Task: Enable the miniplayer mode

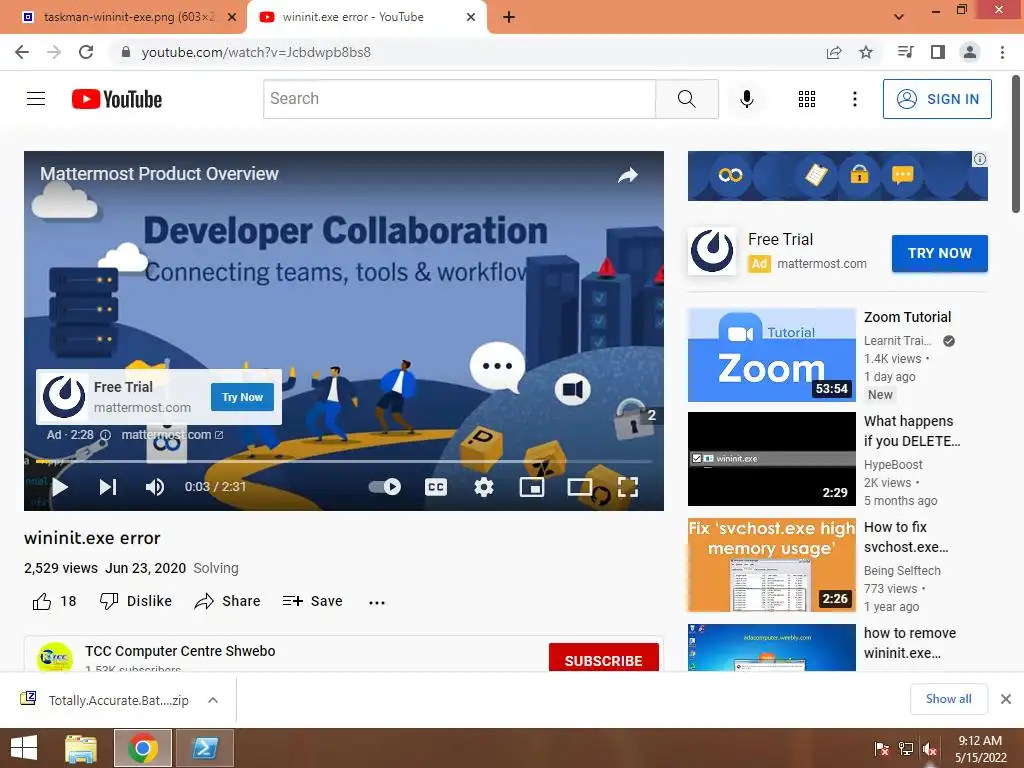Action: click(532, 487)
